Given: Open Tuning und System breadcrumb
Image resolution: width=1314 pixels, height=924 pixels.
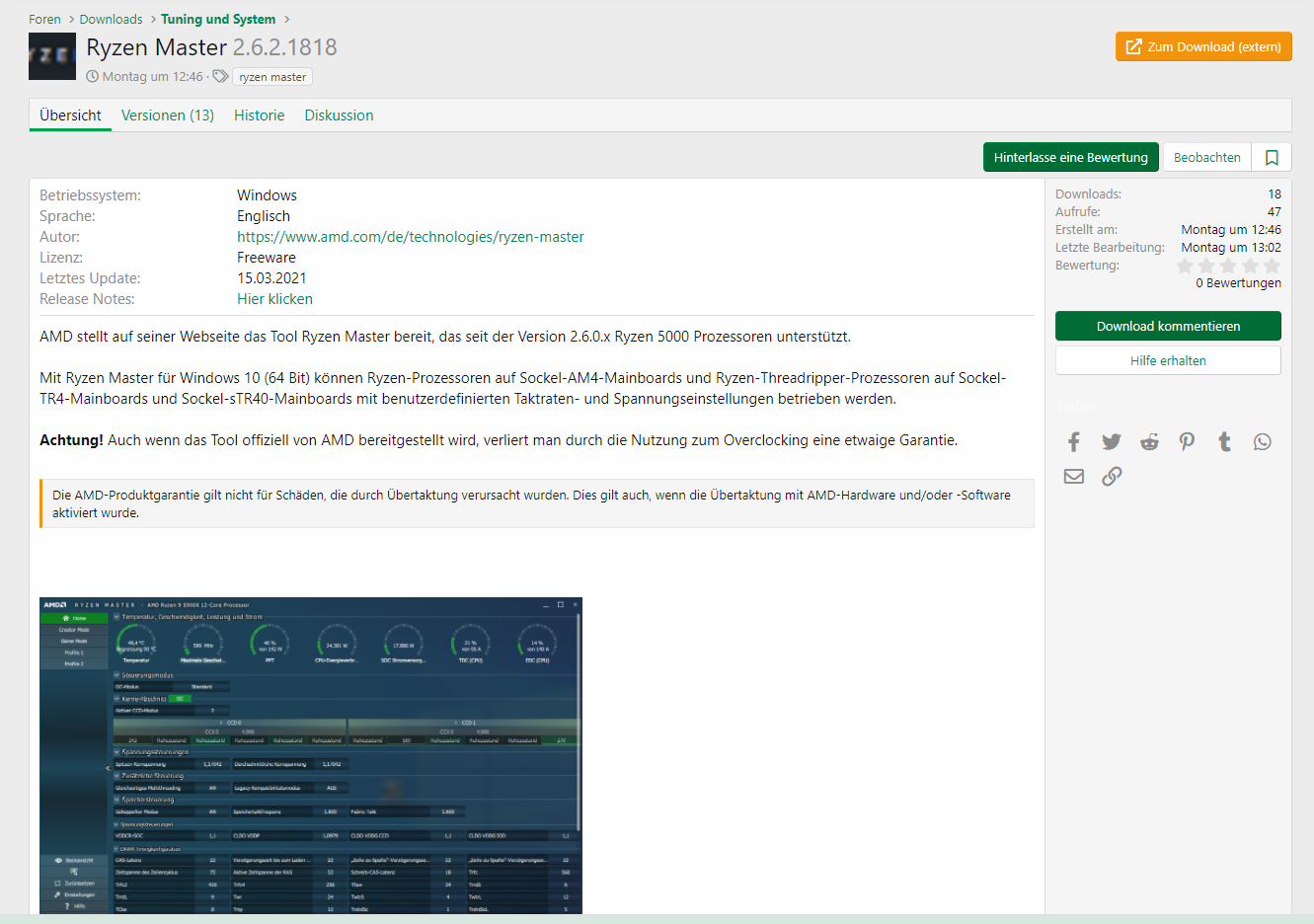Looking at the screenshot, I should coord(218,19).
